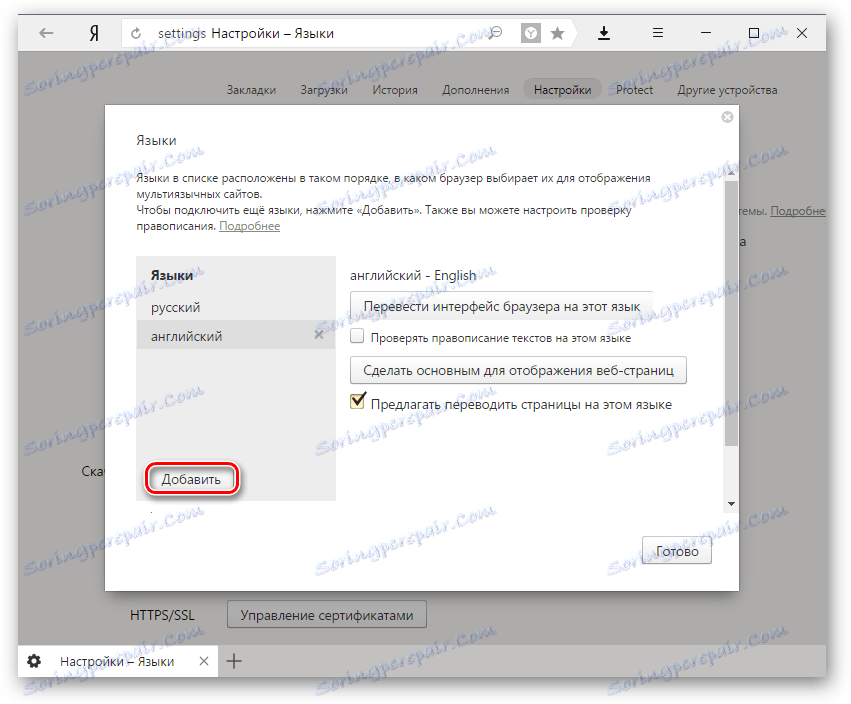851x704 pixels.
Task: Open a new tab with the plus icon
Action: 234,661
